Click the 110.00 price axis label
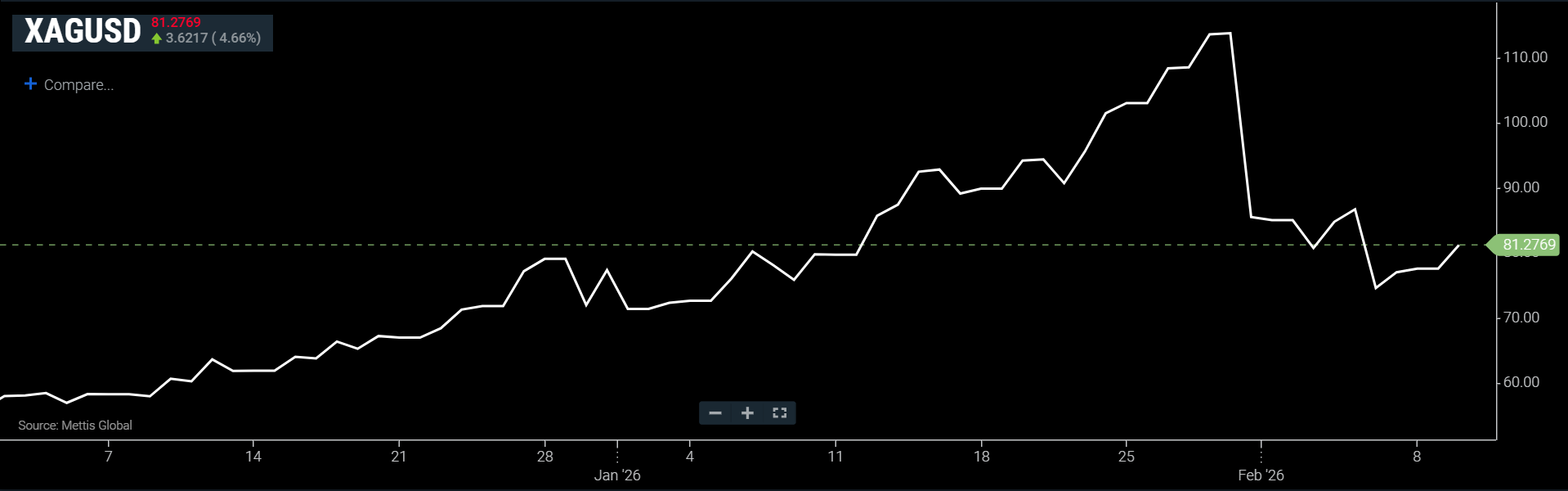This screenshot has width=1568, height=491. (x=1525, y=57)
